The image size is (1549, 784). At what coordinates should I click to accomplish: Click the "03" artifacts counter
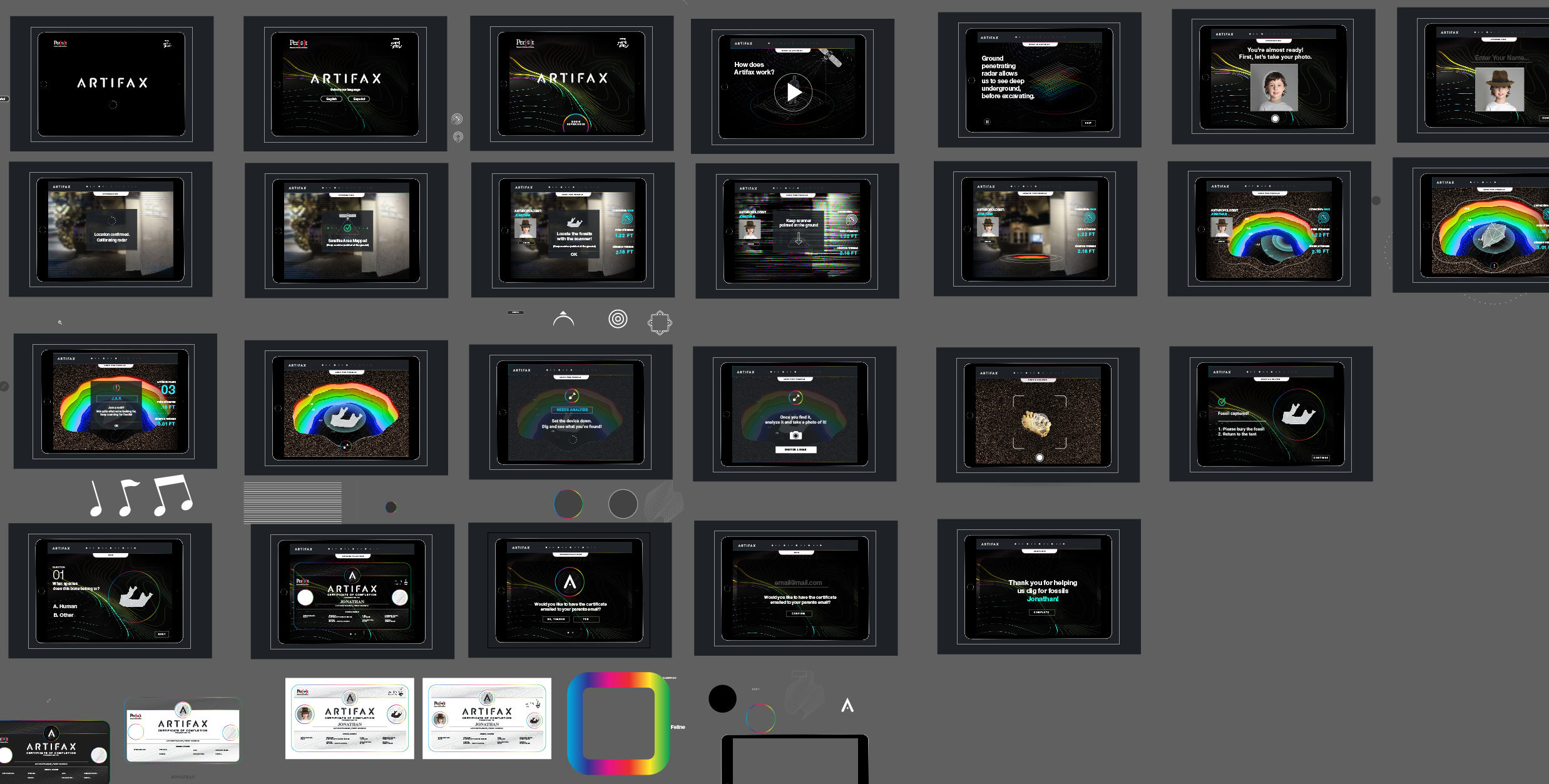168,390
